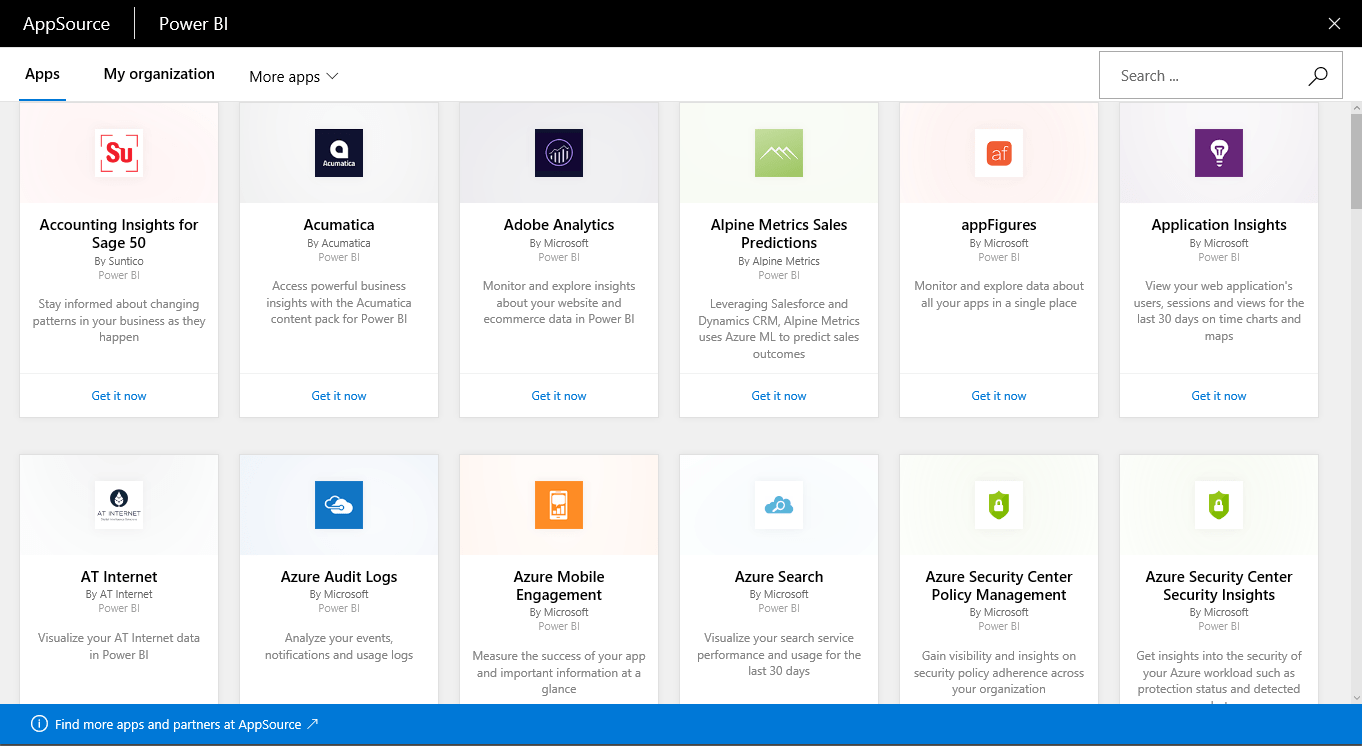Click the scrollbar up arrow
Screen dimensions: 1362x746
point(1355,107)
